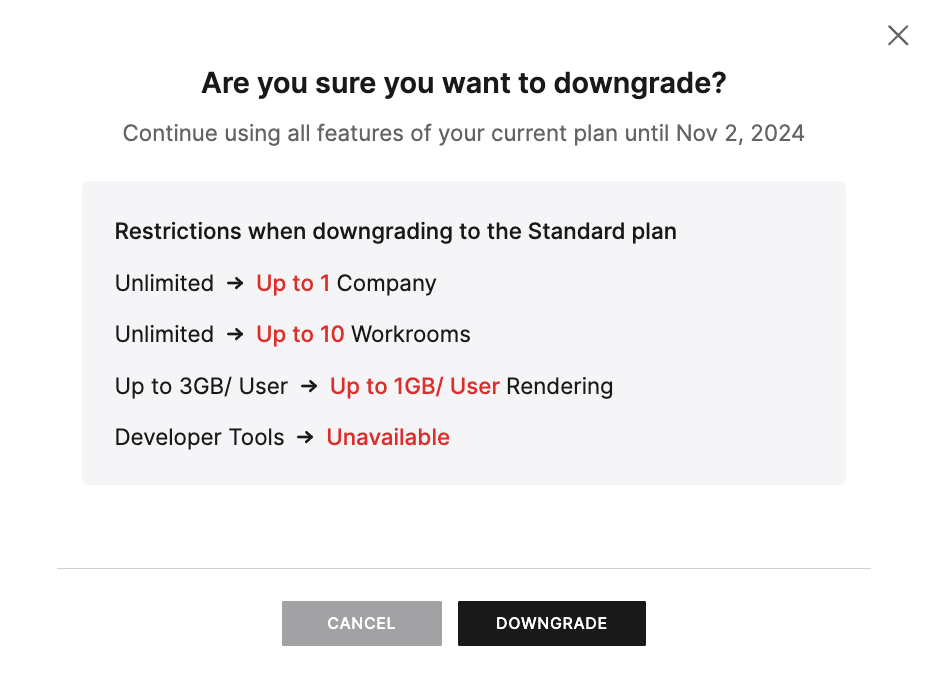Click the arrow icon in the Company row
The image size is (928, 700).
coord(235,283)
